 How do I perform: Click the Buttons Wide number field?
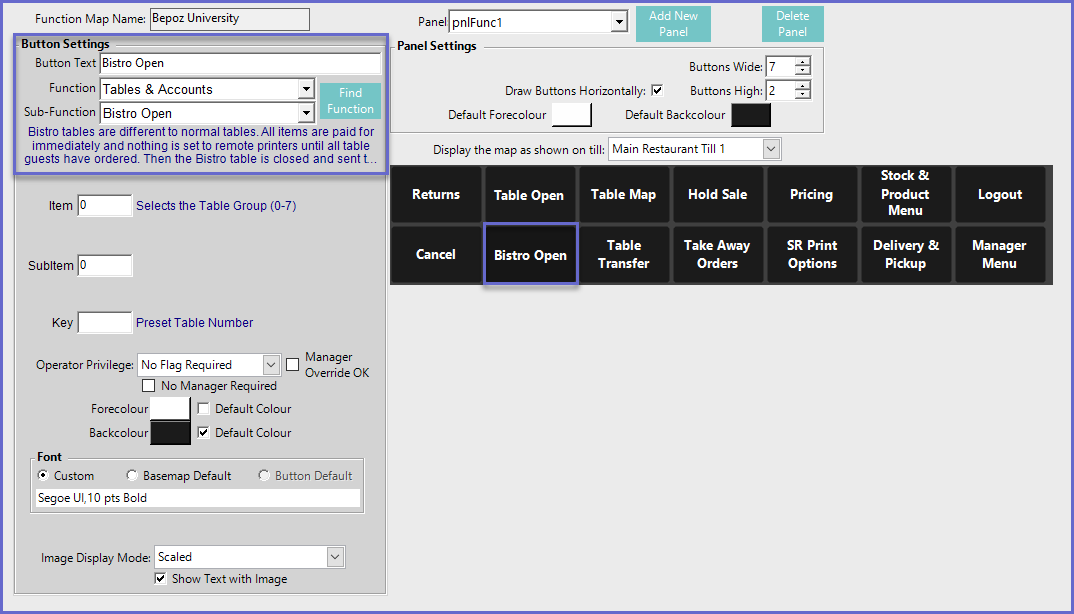pos(780,66)
